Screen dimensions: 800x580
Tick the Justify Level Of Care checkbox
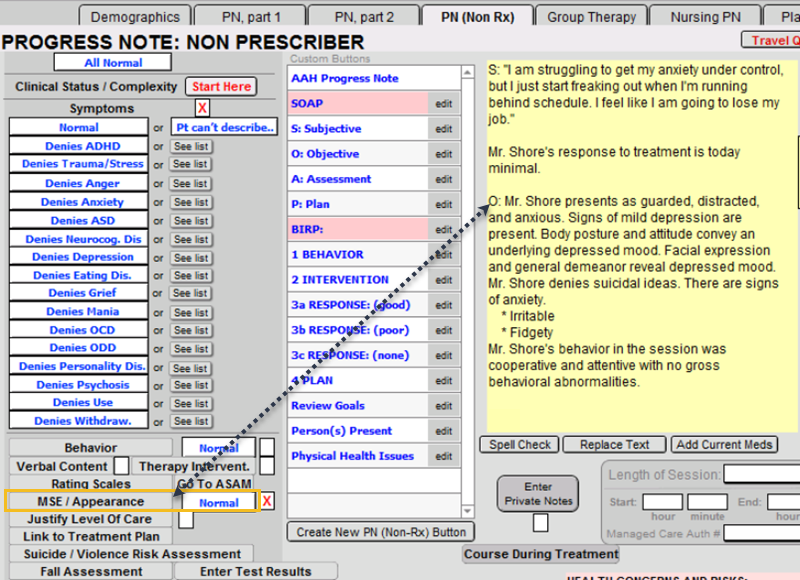(x=186, y=519)
